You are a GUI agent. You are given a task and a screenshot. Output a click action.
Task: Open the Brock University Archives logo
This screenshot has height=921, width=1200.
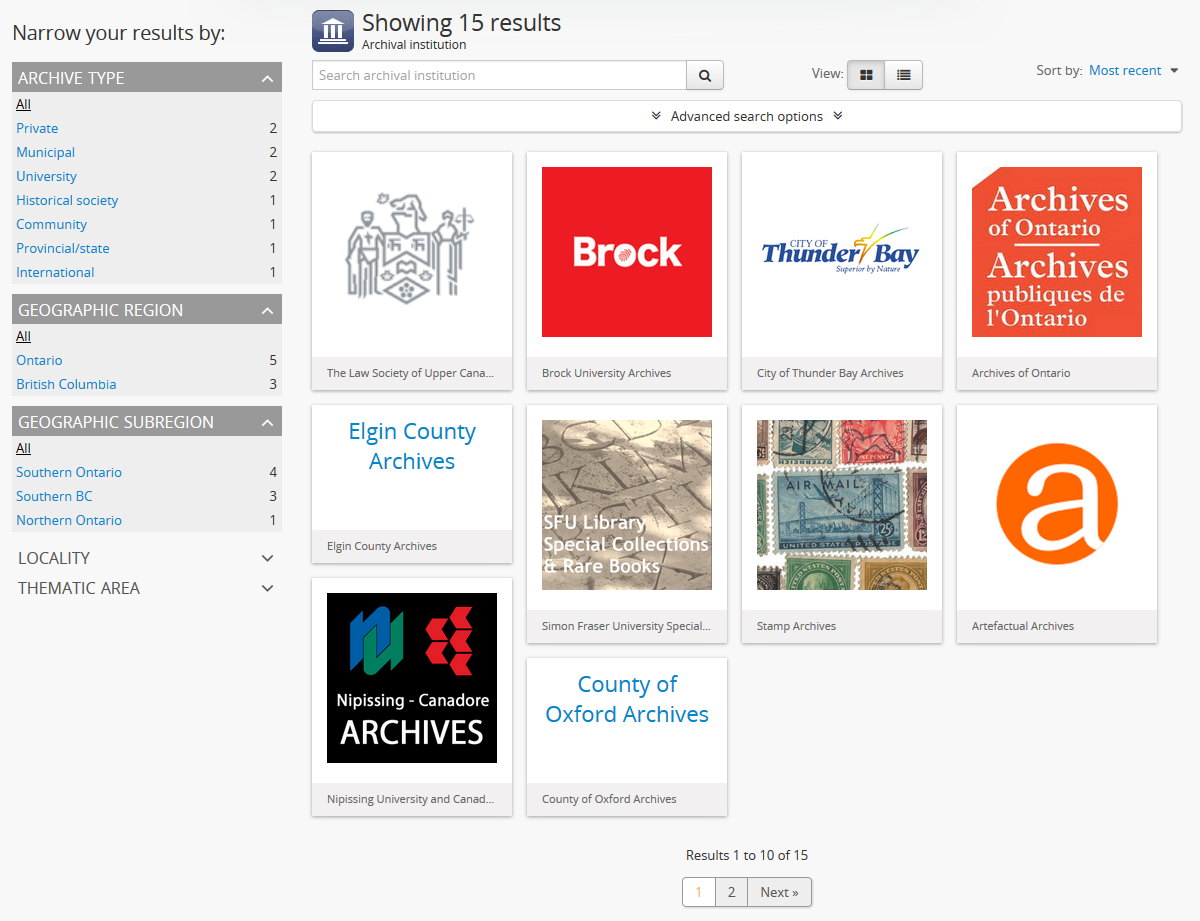(627, 252)
